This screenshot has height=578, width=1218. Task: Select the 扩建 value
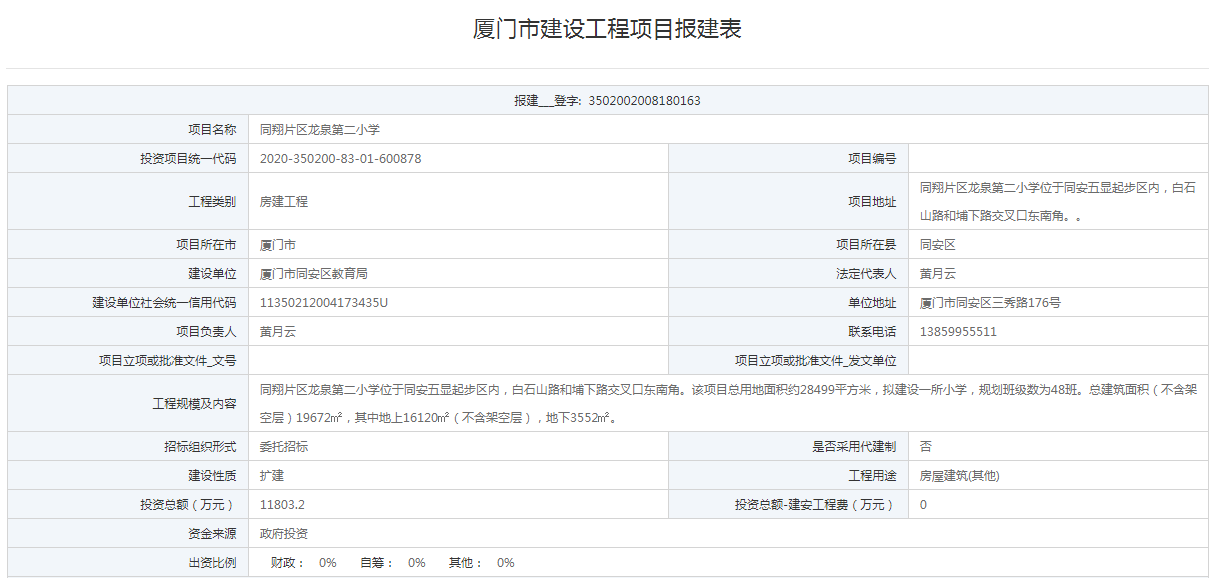coord(272,476)
